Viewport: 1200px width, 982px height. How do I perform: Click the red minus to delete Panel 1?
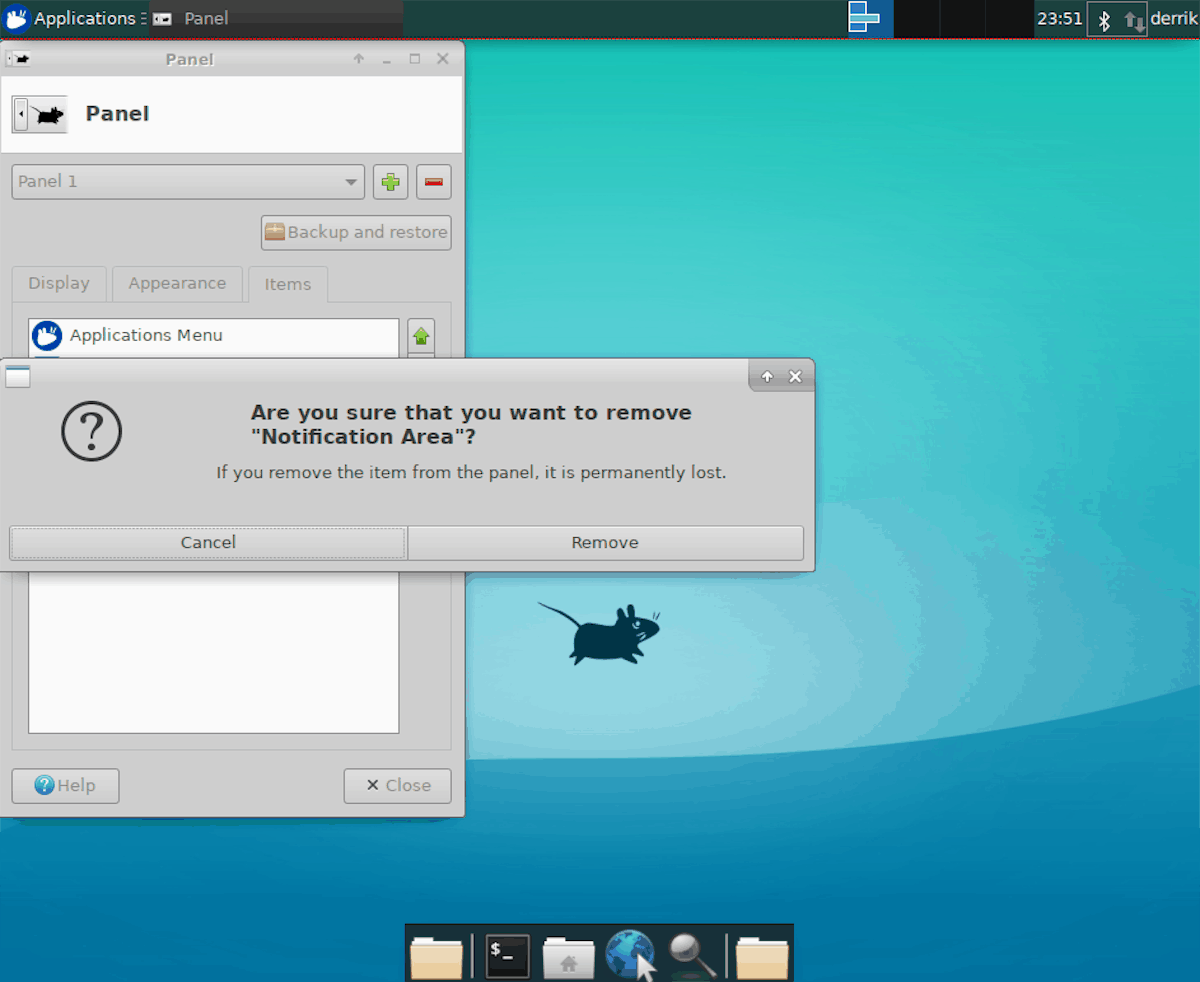tap(433, 182)
